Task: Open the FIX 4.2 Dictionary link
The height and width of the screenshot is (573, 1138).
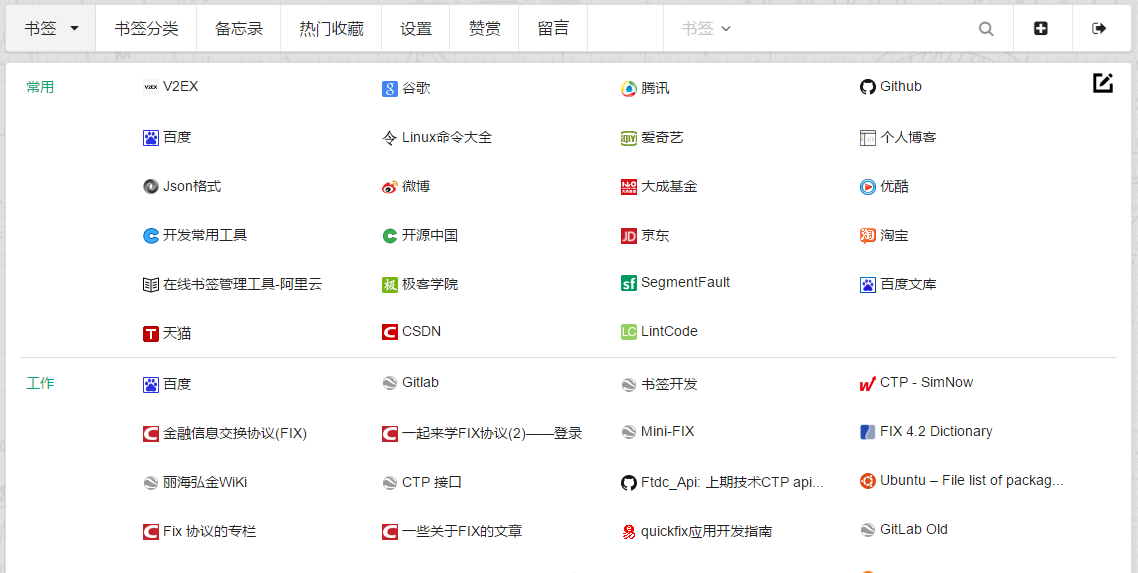Action: click(936, 432)
